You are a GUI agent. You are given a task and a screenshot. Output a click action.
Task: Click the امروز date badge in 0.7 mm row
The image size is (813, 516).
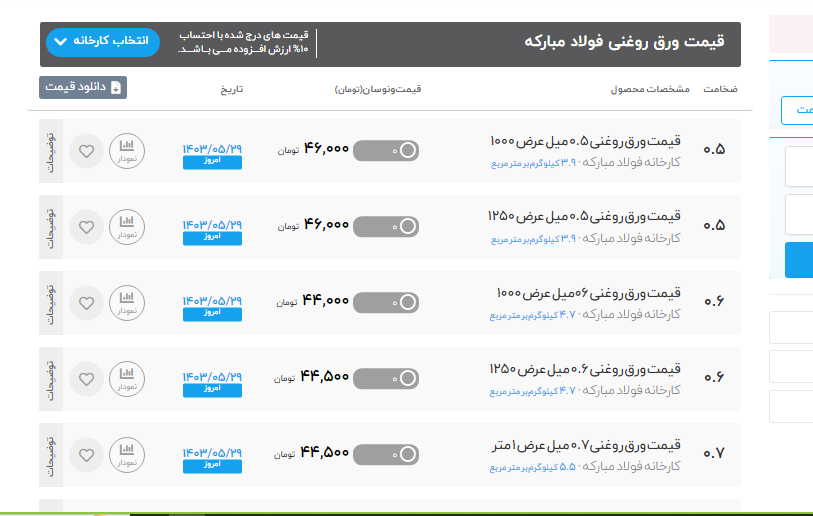212,465
